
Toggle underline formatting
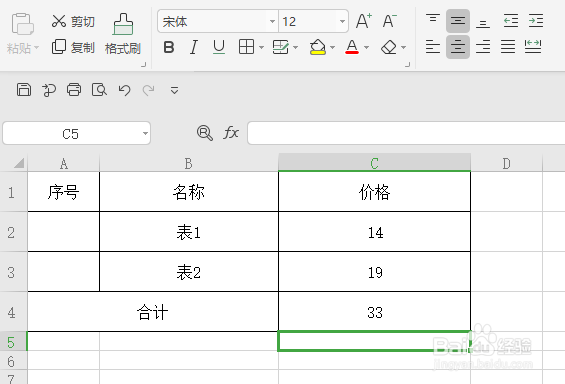pyautogui.click(x=219, y=47)
